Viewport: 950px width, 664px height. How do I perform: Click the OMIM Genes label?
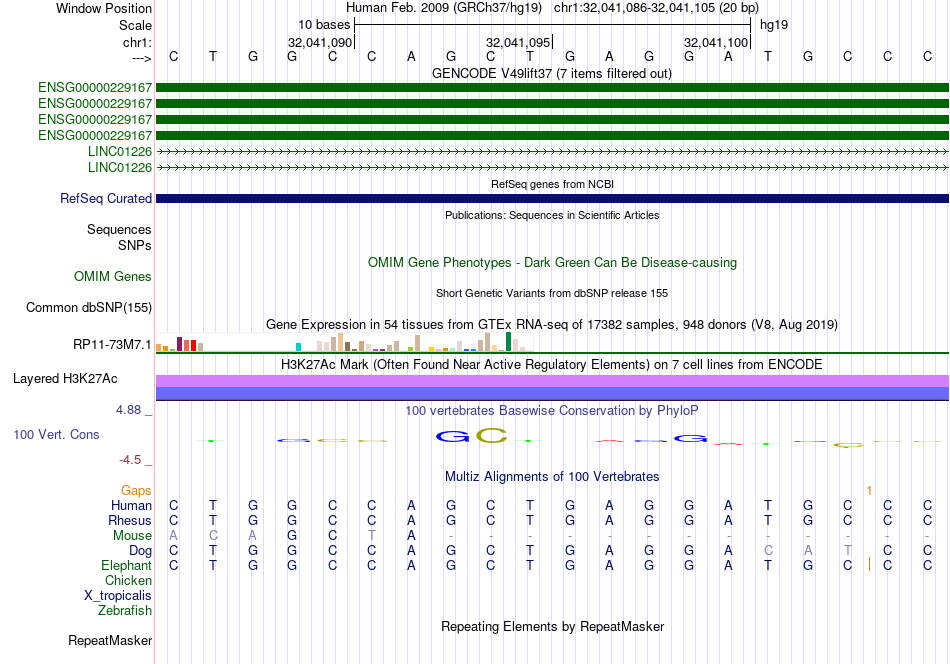112,277
